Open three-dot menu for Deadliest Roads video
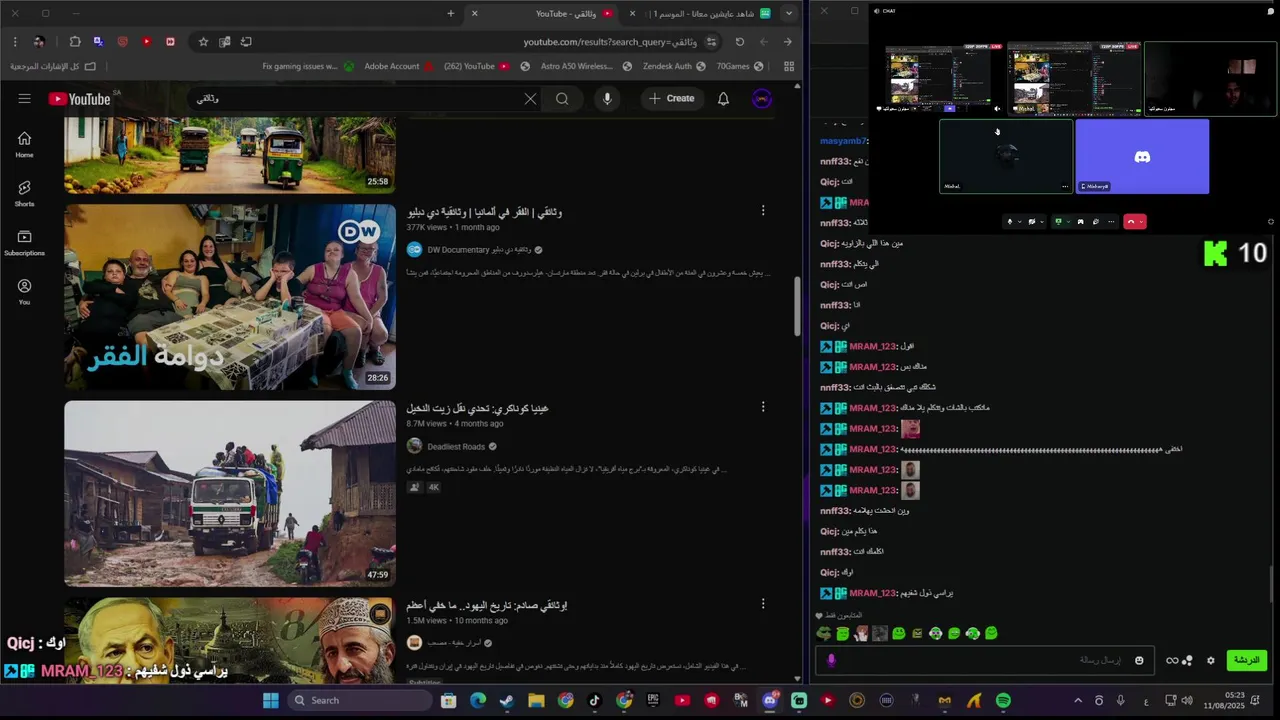The width and height of the screenshot is (1280, 720). point(763,407)
